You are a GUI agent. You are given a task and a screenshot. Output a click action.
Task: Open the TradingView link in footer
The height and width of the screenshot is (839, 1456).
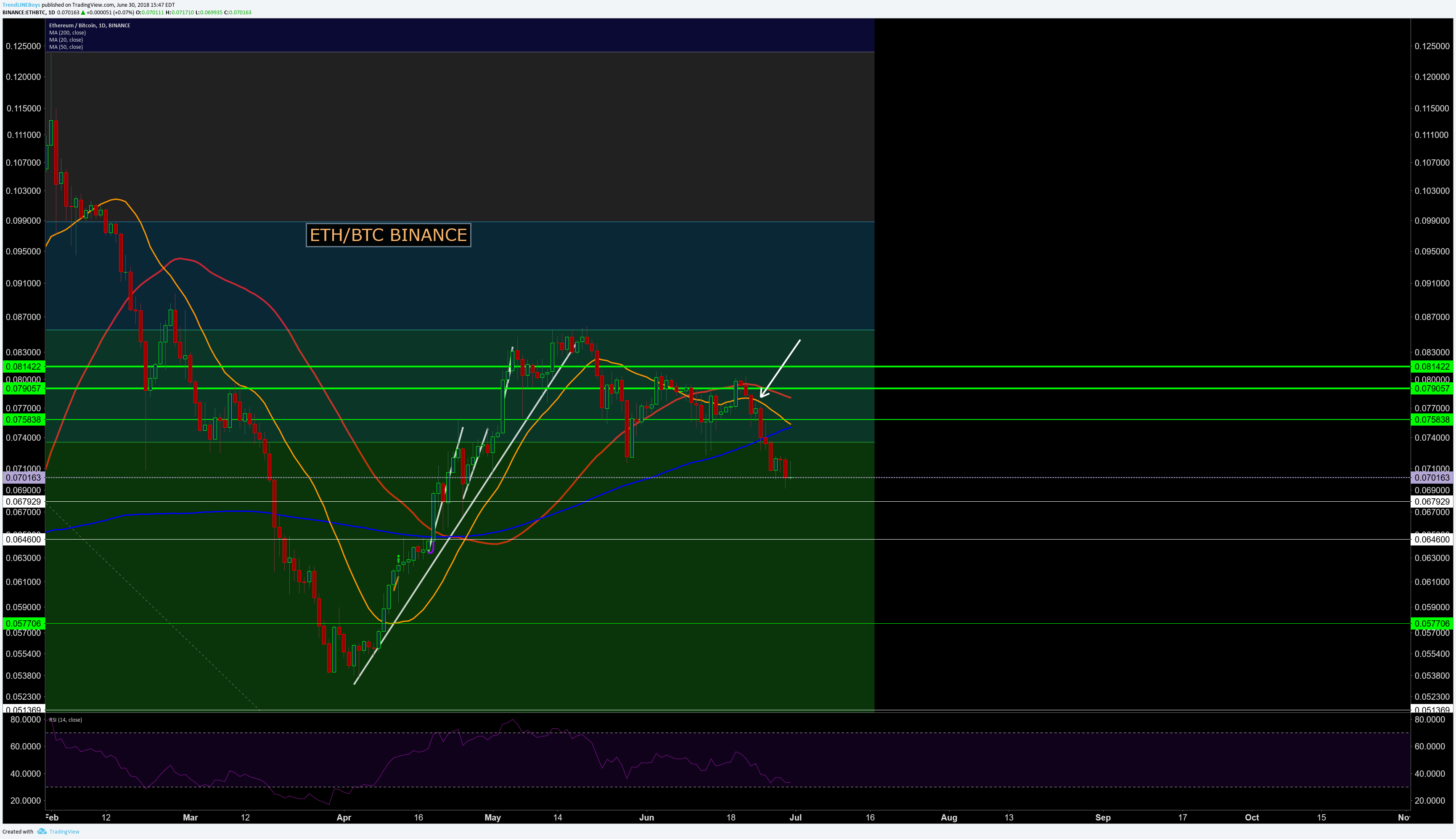coord(64,831)
